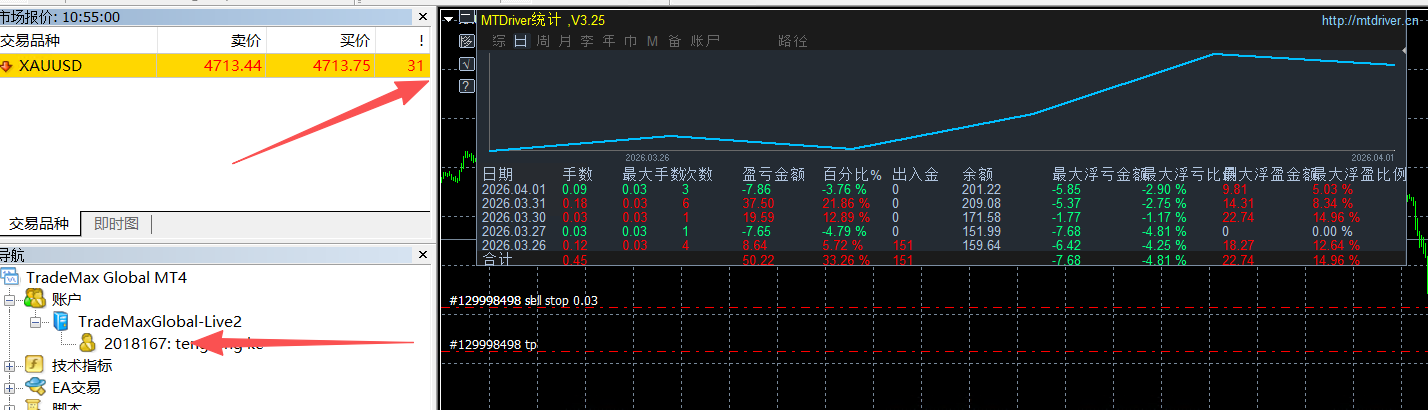
Task: Expand the EA交易 tree node
Action: click(10, 387)
